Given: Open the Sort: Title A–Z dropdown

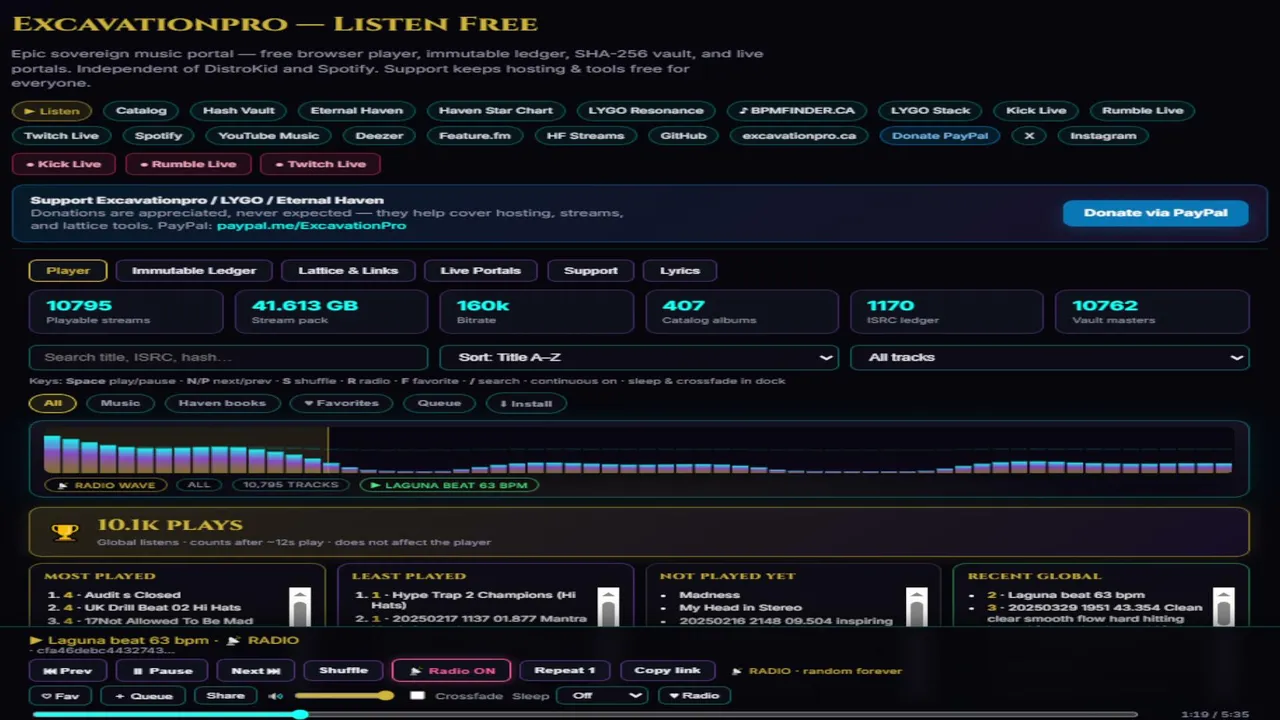Looking at the screenshot, I should coord(639,357).
